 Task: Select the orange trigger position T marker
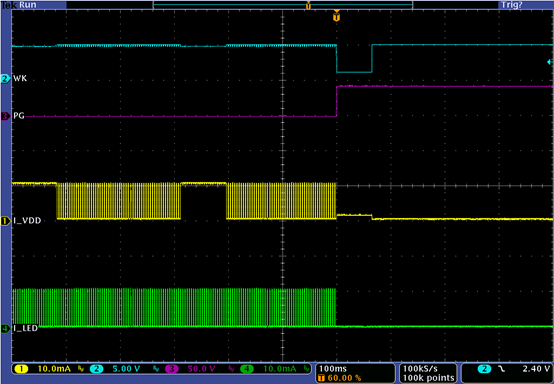pos(337,16)
